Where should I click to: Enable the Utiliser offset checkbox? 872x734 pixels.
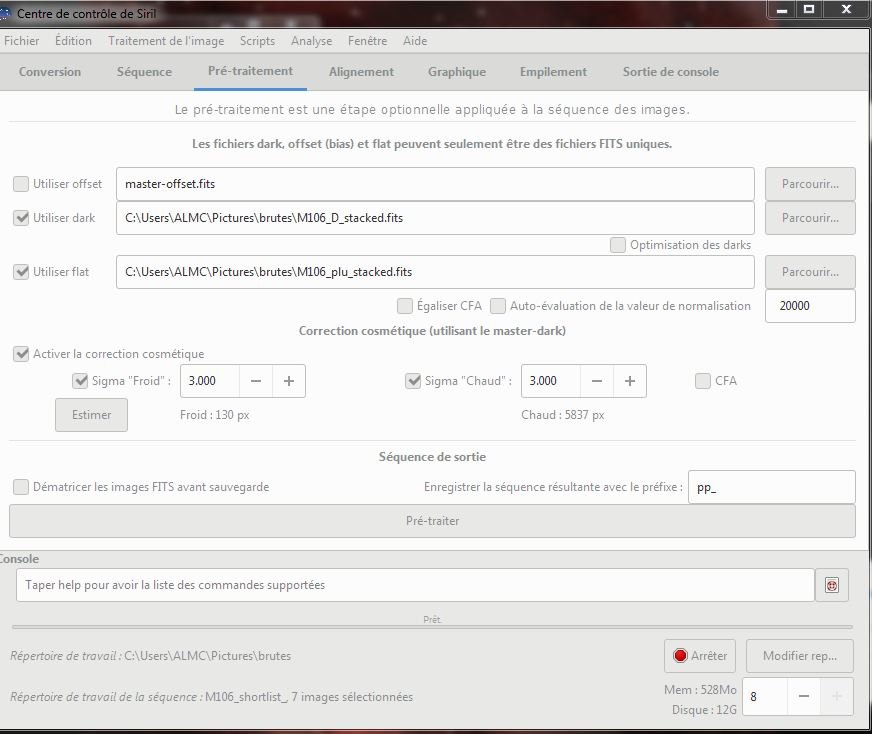pyautogui.click(x=21, y=184)
